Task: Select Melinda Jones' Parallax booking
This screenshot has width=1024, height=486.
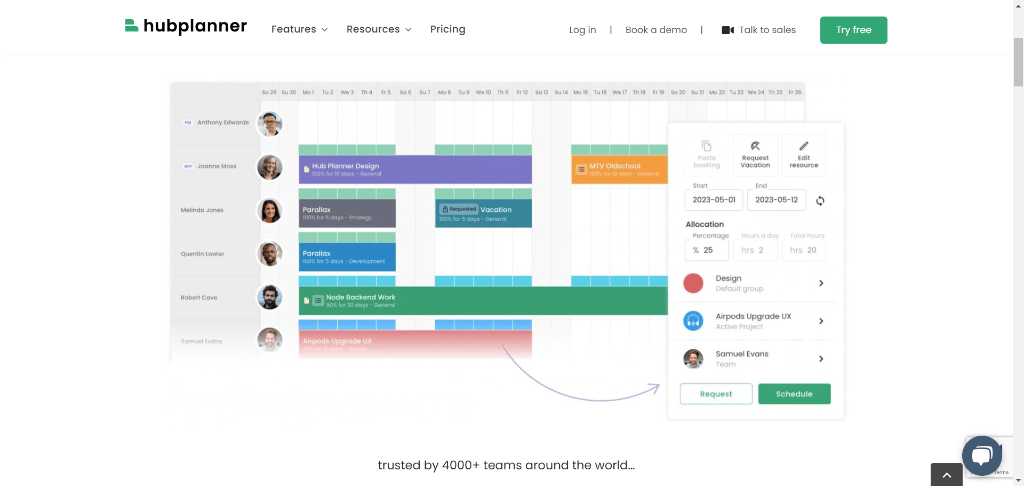Action: (347, 213)
